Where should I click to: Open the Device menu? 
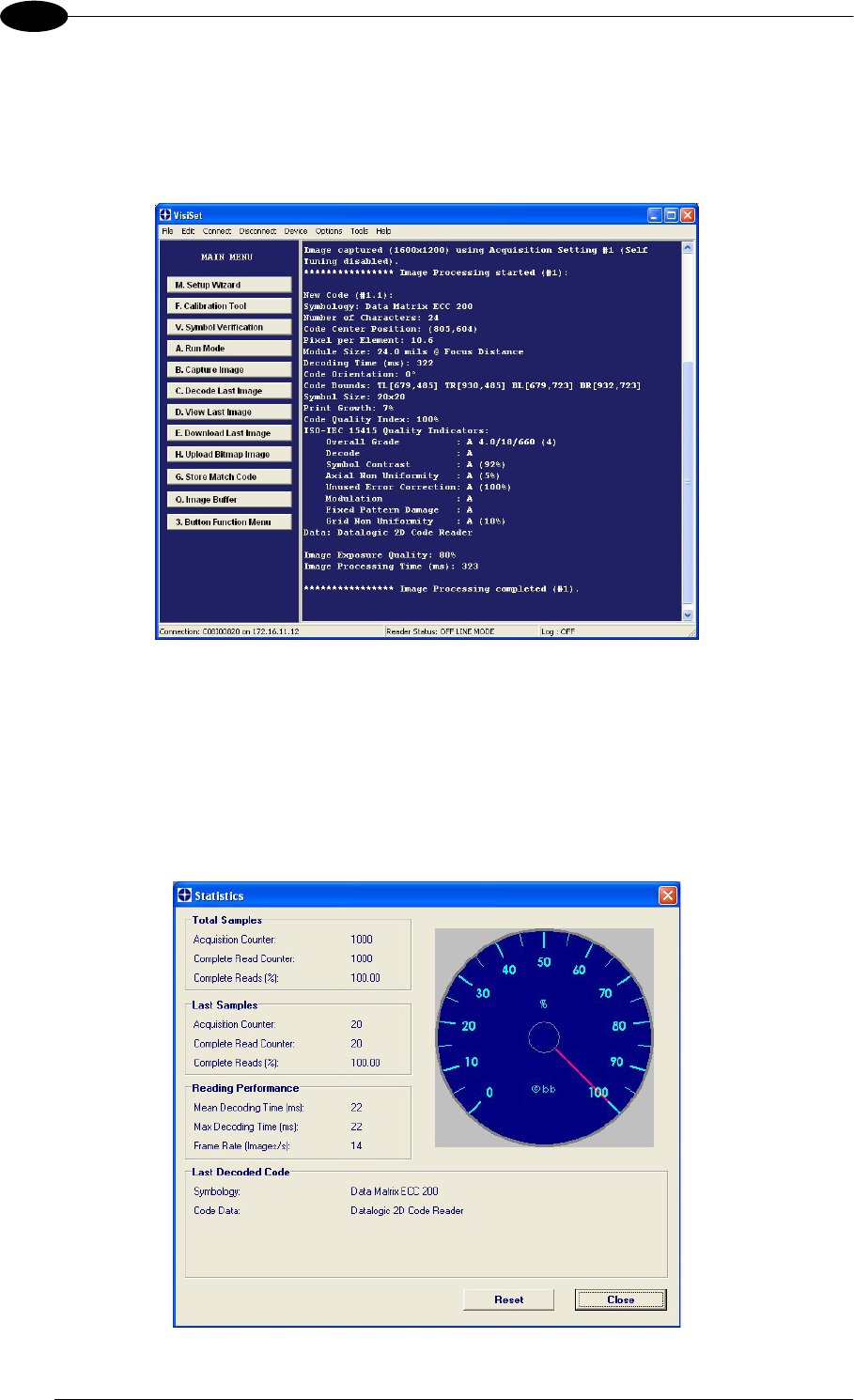(x=296, y=231)
